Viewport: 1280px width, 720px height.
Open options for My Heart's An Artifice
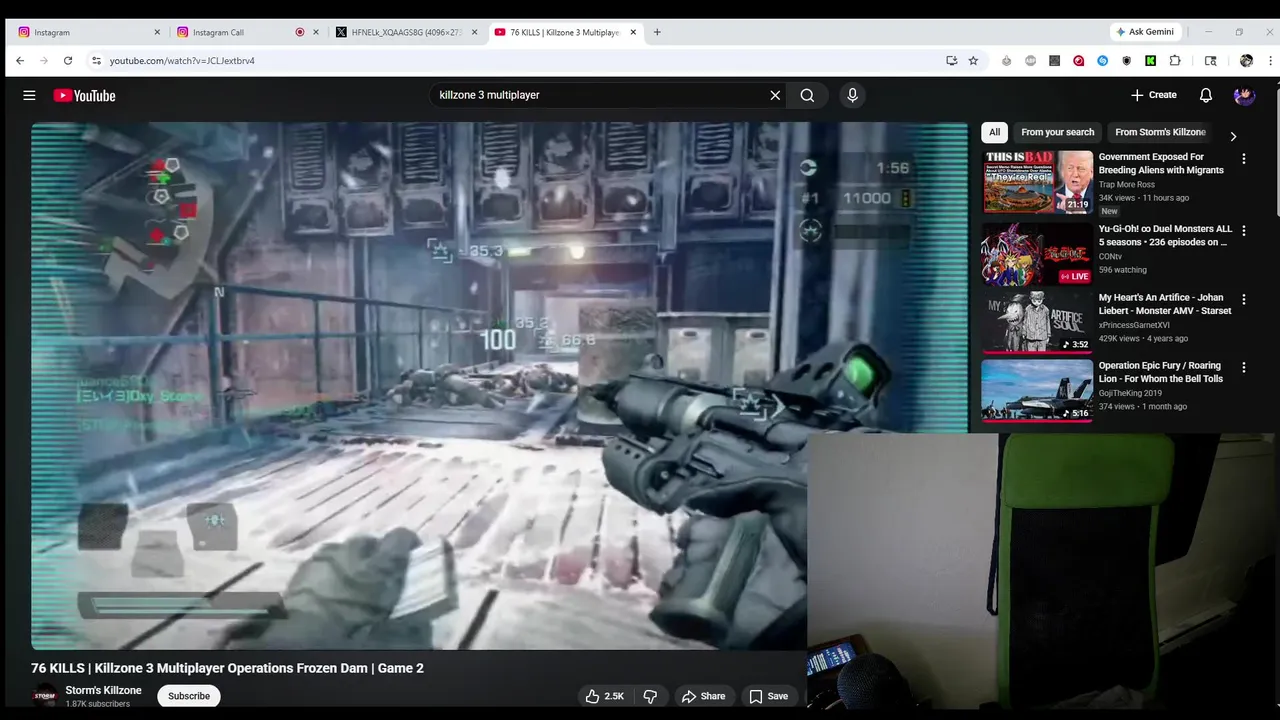tap(1244, 299)
